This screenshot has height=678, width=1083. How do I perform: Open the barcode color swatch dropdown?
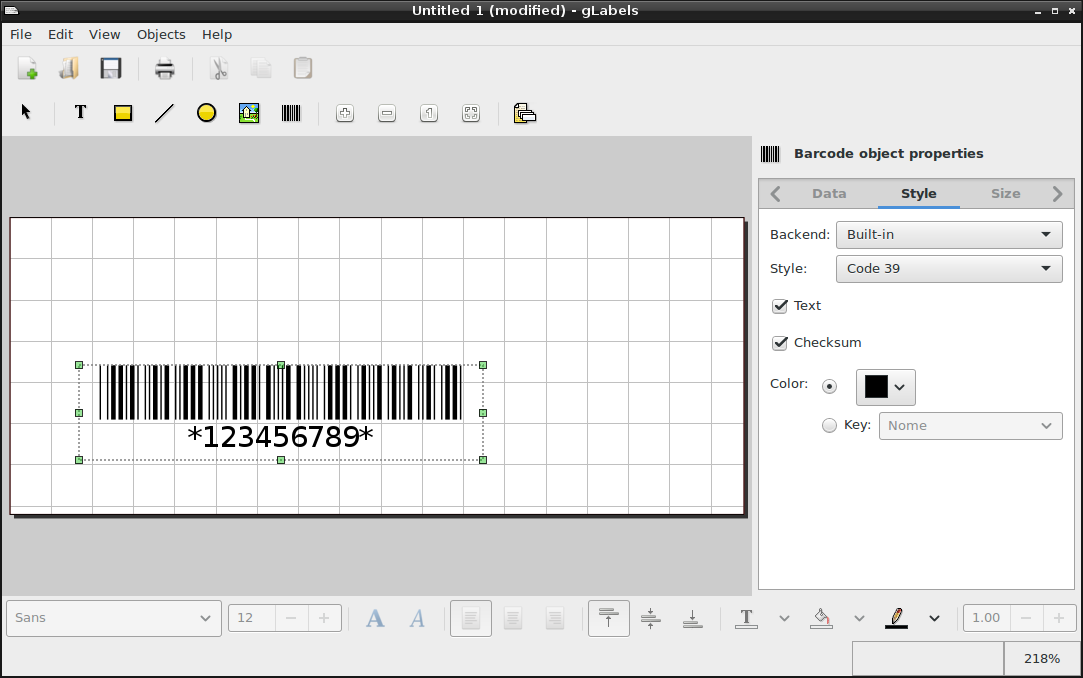point(885,387)
